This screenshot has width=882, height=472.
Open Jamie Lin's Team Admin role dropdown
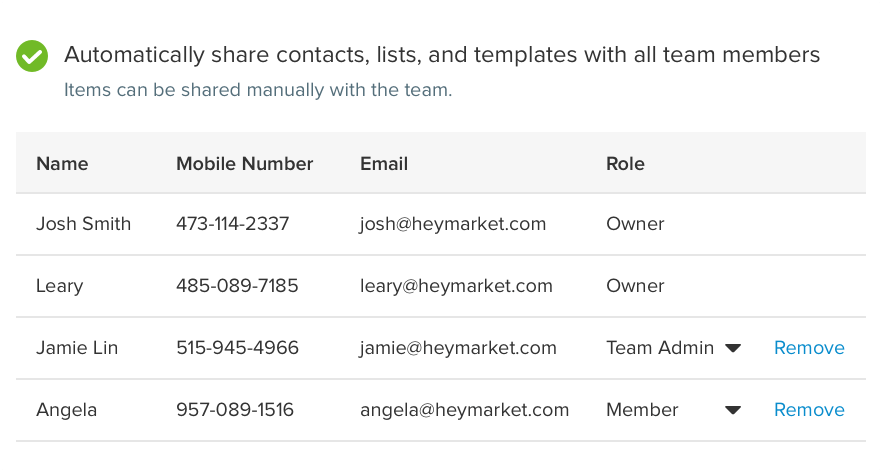732,348
